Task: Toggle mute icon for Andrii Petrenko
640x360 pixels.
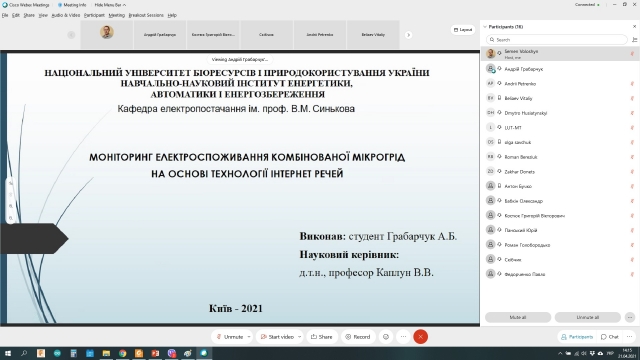Action: coord(632,84)
